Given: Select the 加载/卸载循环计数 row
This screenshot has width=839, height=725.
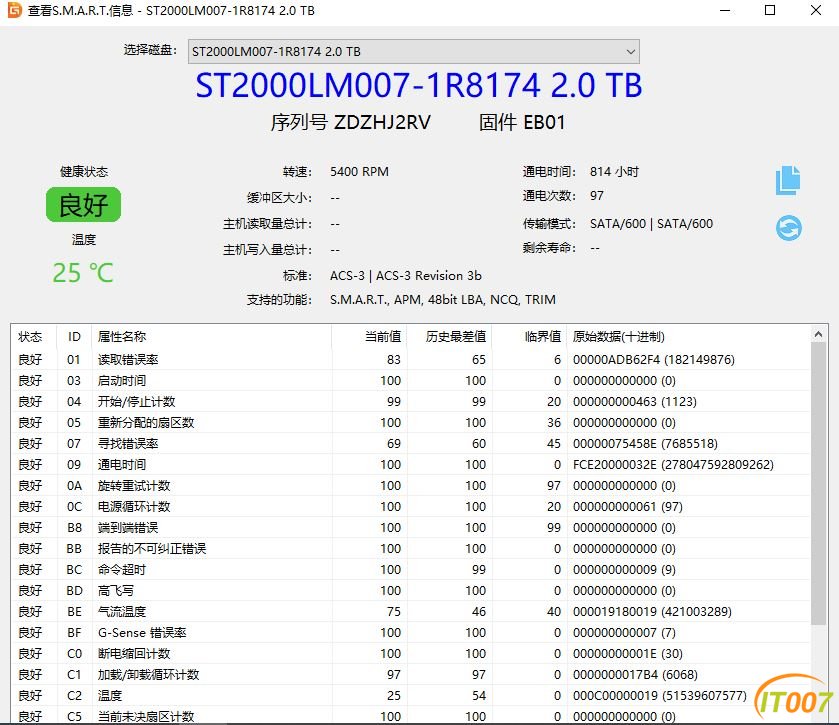Looking at the screenshot, I should 410,674.
